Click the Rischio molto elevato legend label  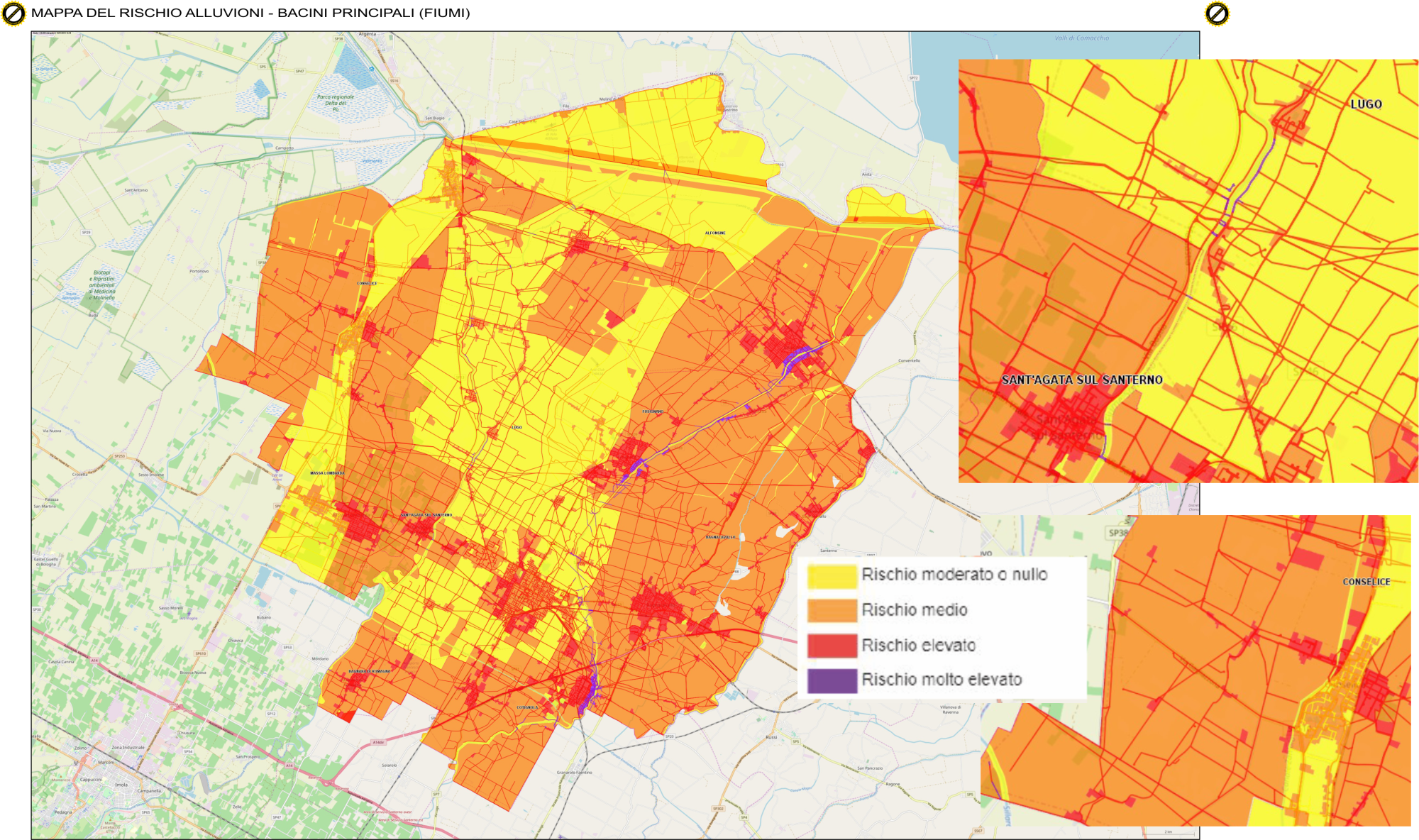942,680
